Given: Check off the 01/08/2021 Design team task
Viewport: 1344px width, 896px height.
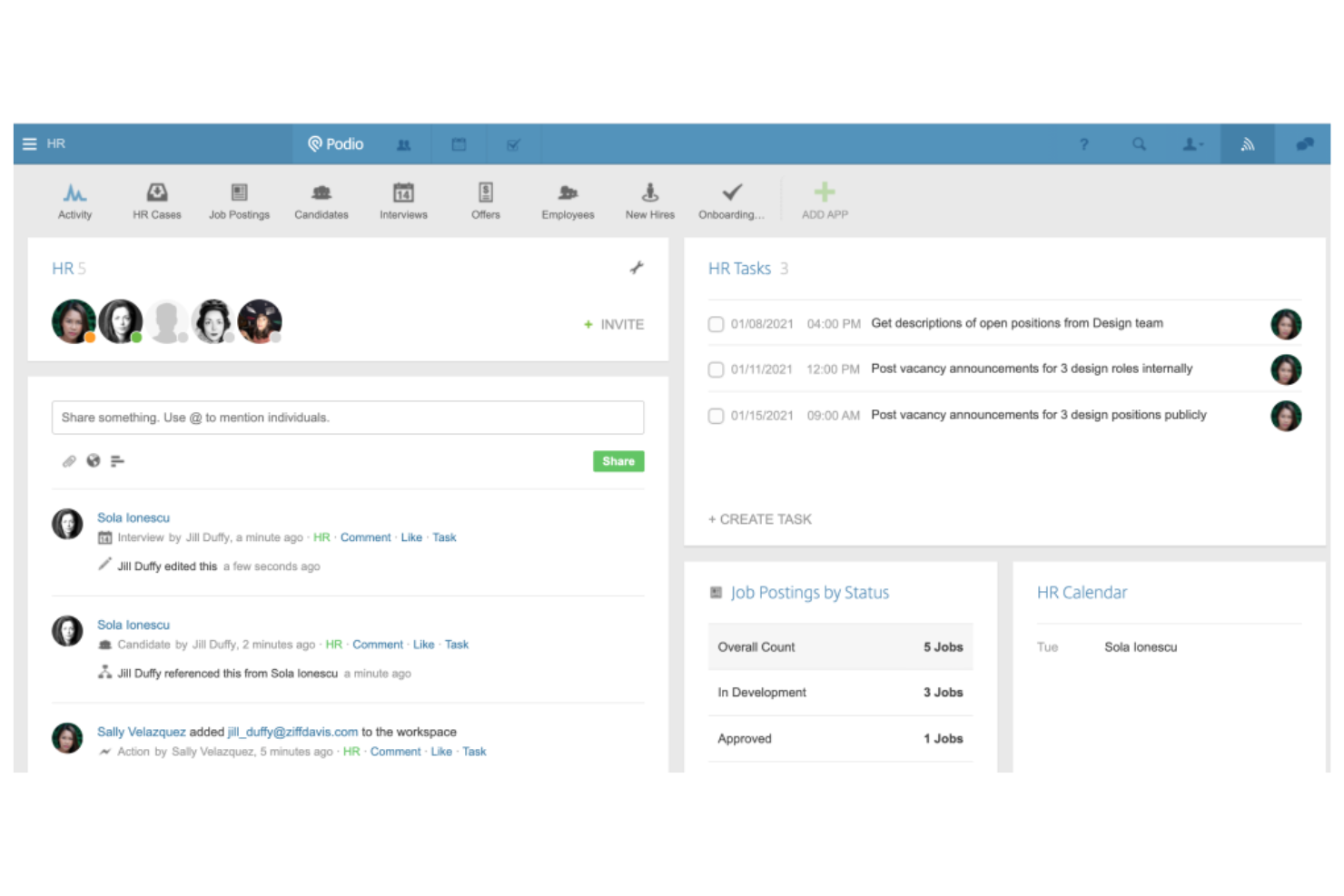Looking at the screenshot, I should pos(716,324).
